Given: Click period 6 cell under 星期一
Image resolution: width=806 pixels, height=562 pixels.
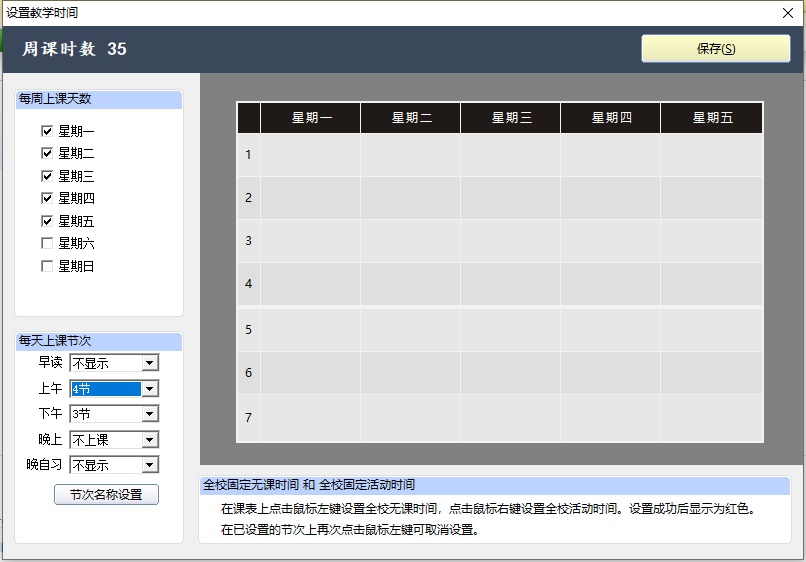Looking at the screenshot, I should coord(310,373).
